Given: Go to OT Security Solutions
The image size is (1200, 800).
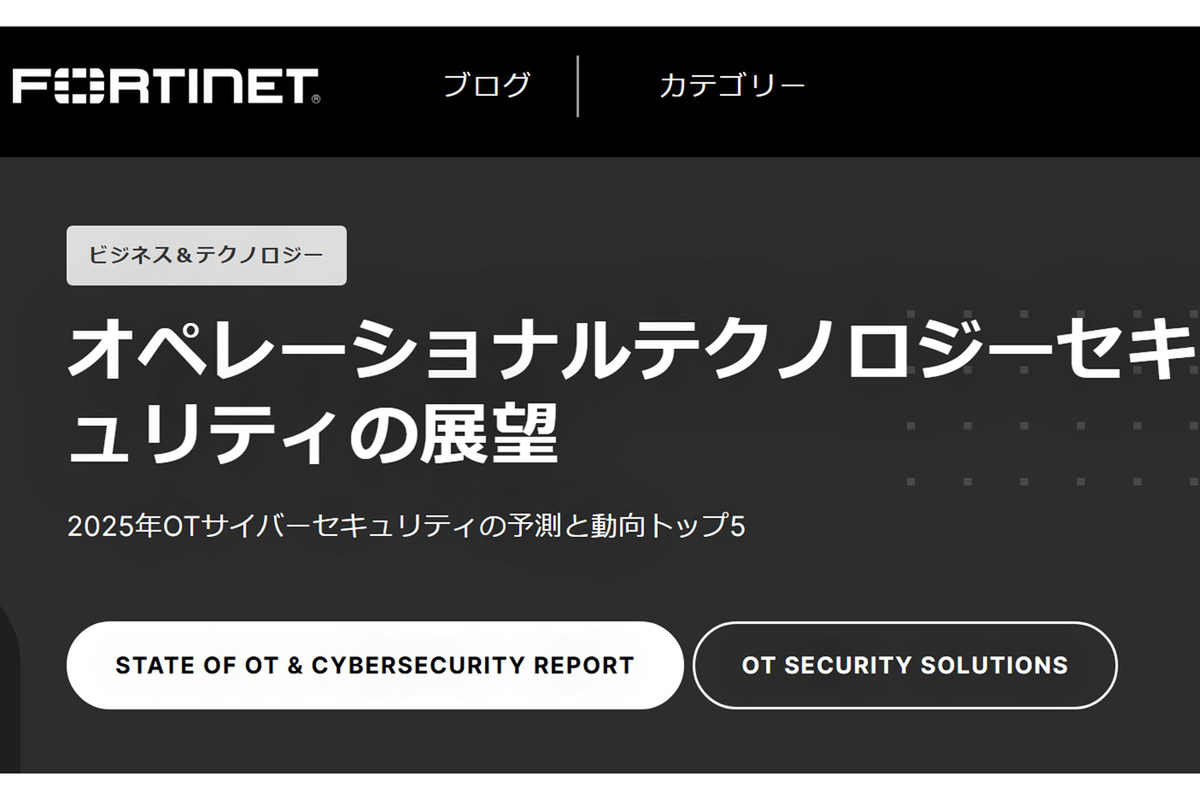Looking at the screenshot, I should [904, 665].
